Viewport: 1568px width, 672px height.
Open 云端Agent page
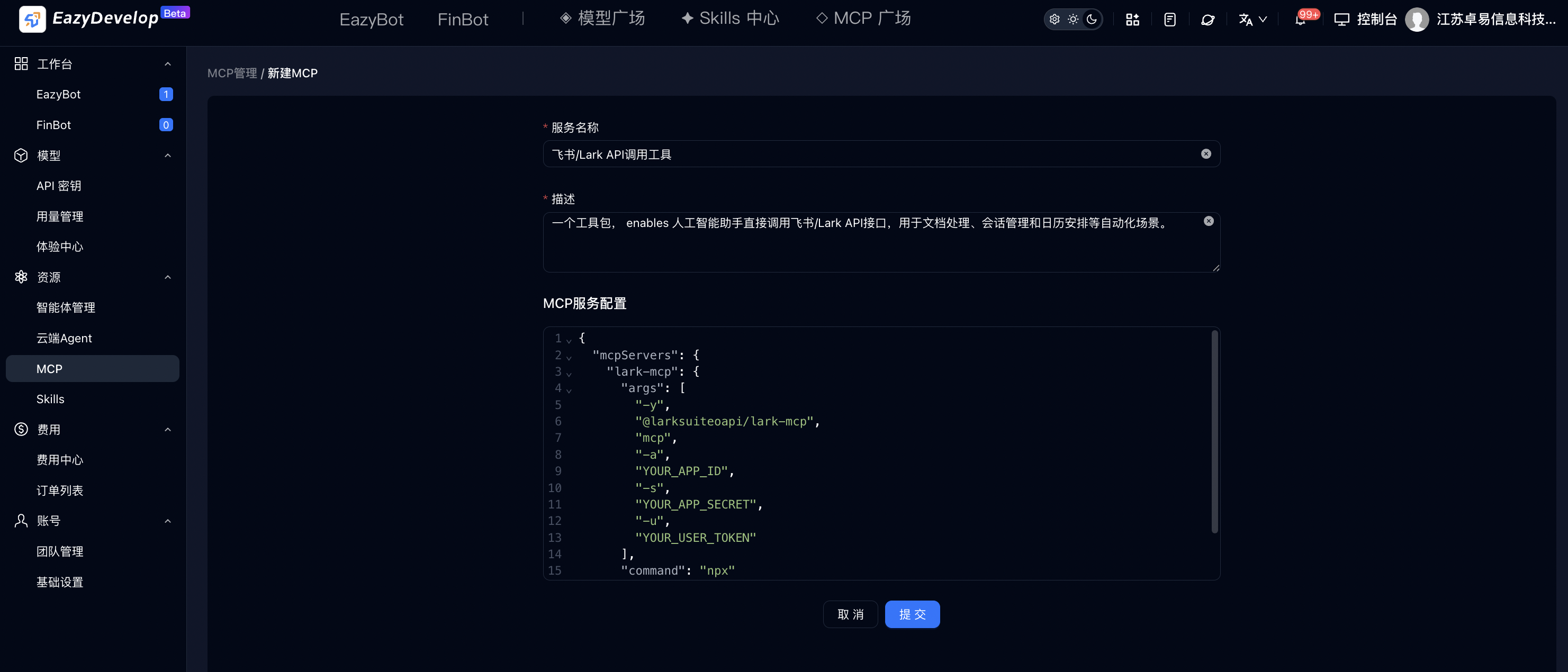click(64, 338)
